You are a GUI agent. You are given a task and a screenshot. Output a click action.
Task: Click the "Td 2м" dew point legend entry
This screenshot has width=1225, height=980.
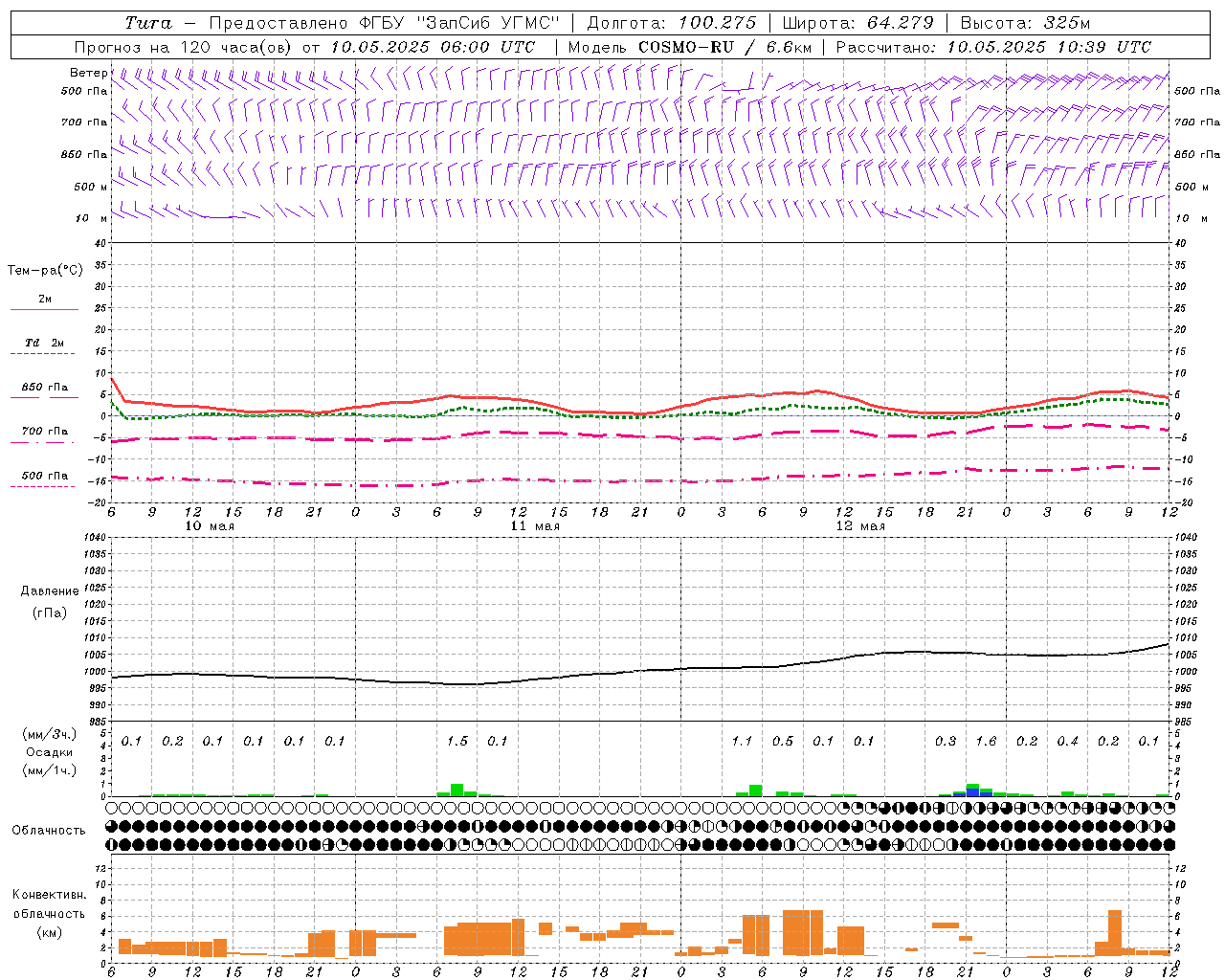[x=45, y=343]
